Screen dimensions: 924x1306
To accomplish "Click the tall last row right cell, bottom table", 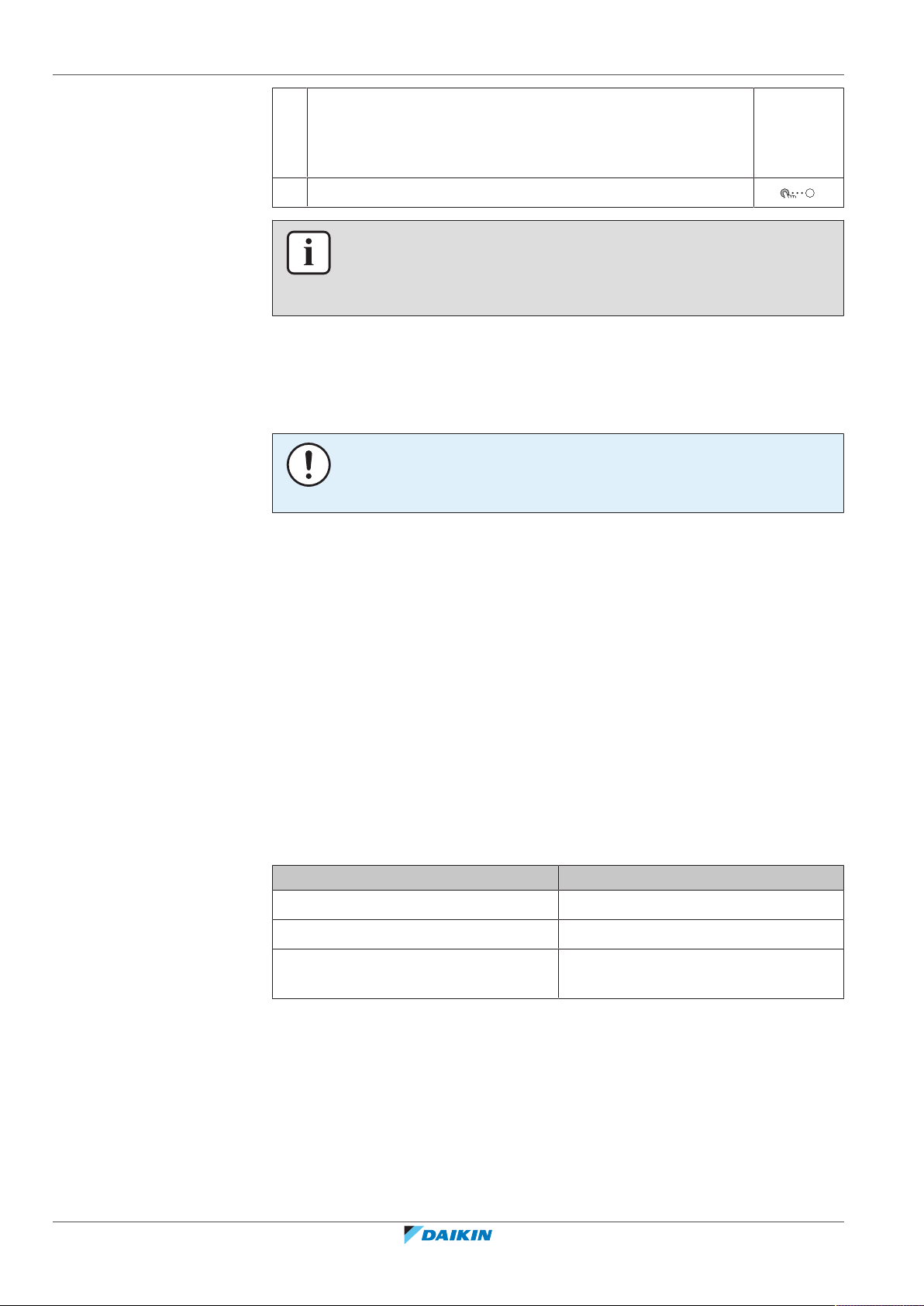I will coord(701,973).
